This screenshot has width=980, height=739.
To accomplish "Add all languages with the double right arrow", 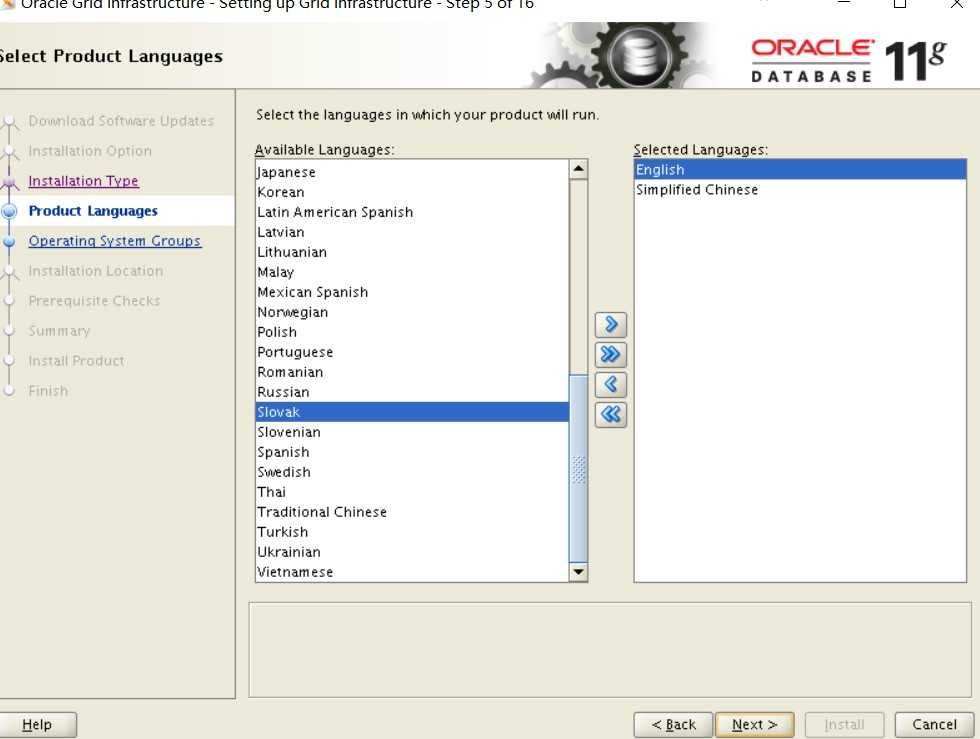I will (611, 354).
